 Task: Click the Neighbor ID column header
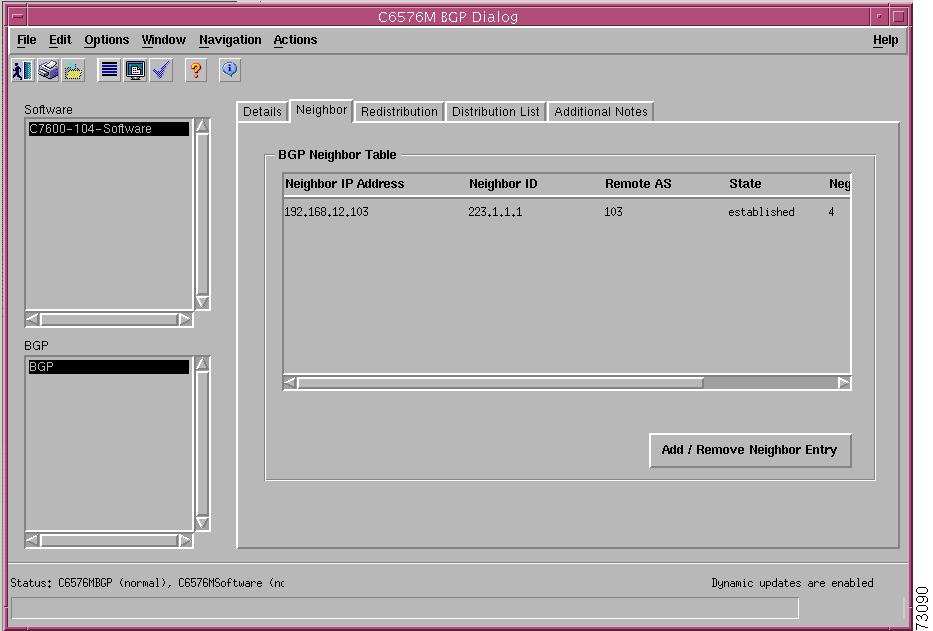pos(503,184)
